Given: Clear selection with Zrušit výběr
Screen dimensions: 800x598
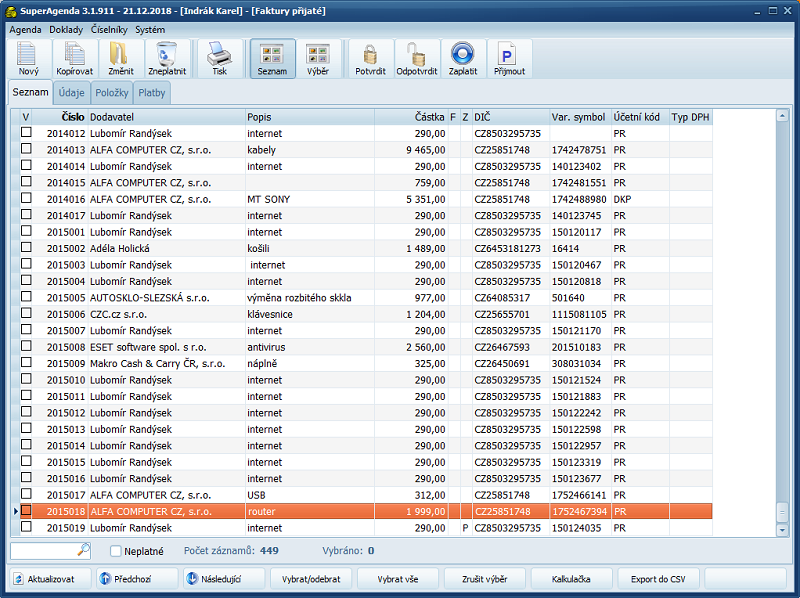Looking at the screenshot, I should point(485,579).
